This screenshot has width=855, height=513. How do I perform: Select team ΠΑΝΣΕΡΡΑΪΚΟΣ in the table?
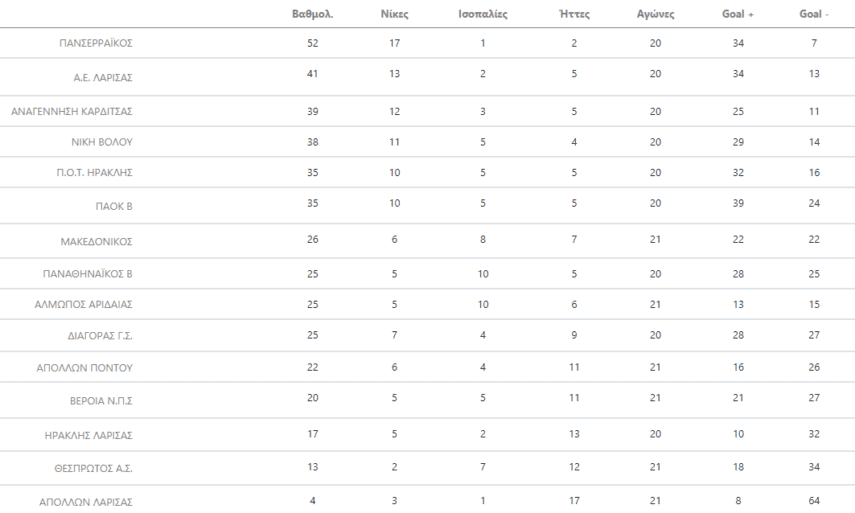point(97,43)
